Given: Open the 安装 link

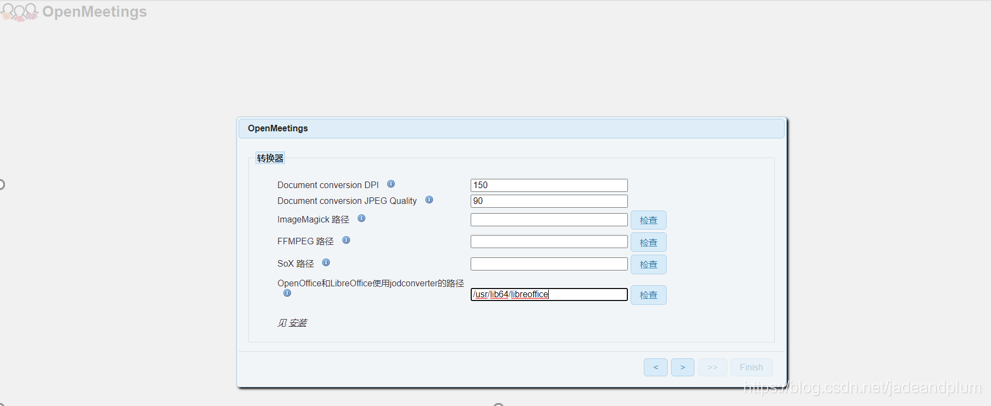Looking at the screenshot, I should (x=298, y=323).
